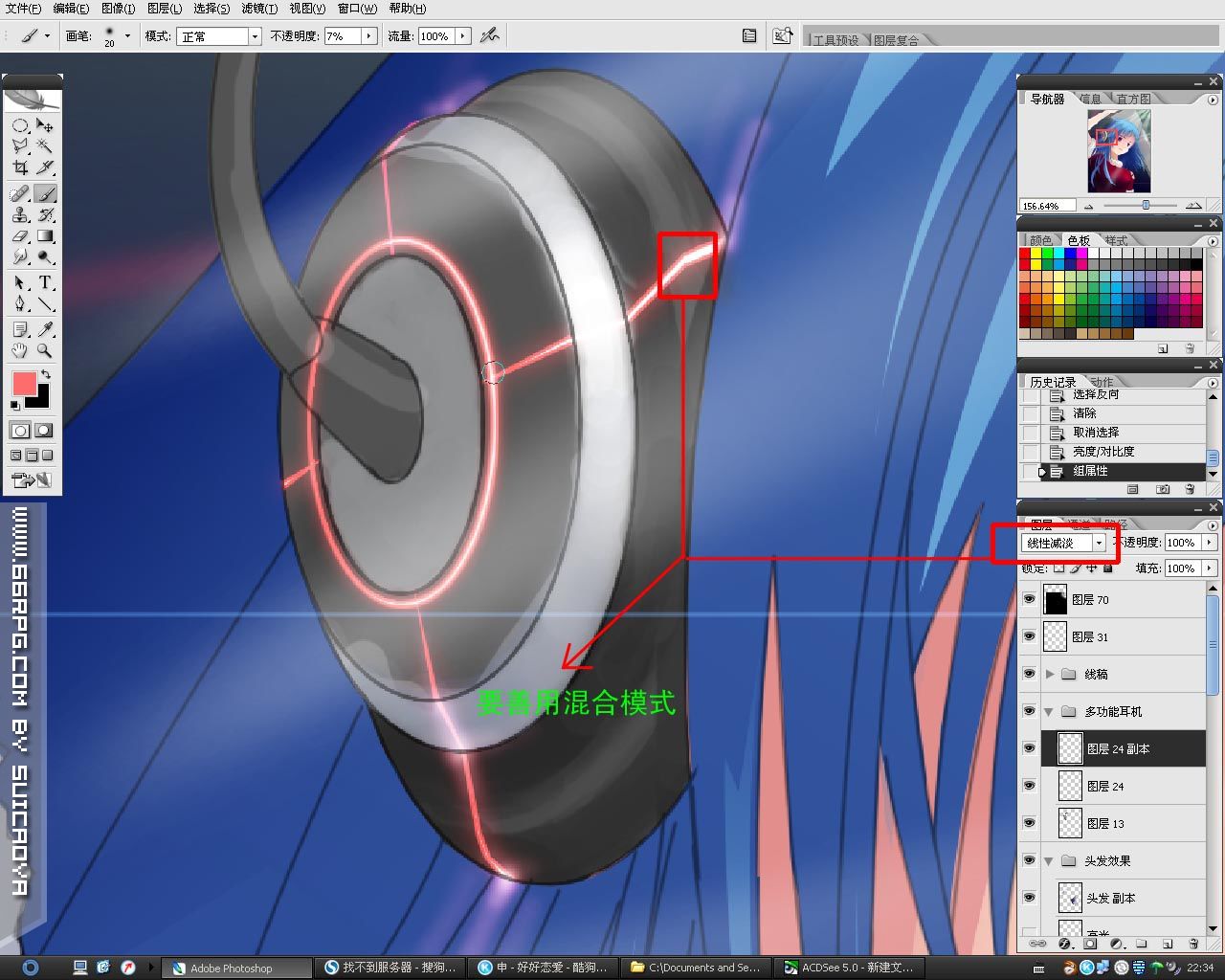Hide layer 图层 24 副本
The image size is (1225, 980).
[1029, 748]
